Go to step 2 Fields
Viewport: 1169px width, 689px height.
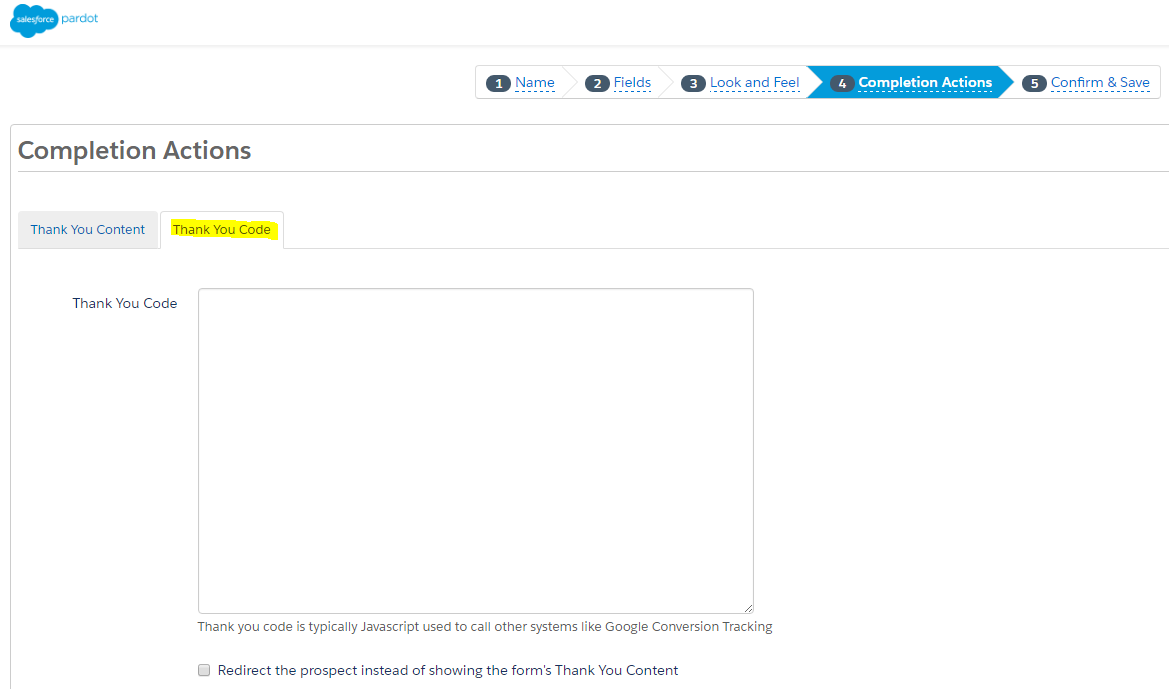pyautogui.click(x=632, y=83)
